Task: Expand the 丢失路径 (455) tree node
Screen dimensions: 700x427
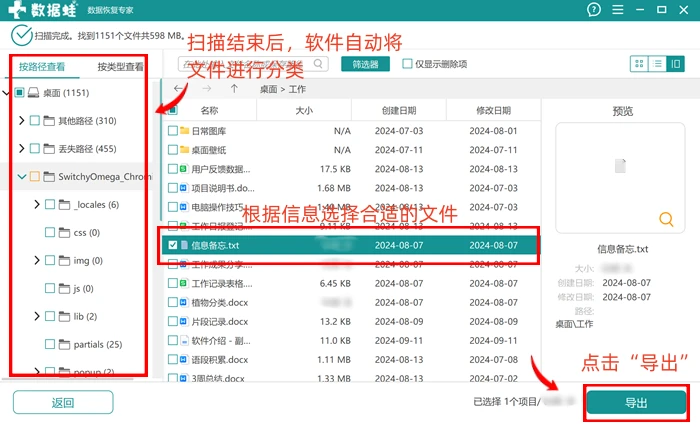Action: [21, 148]
